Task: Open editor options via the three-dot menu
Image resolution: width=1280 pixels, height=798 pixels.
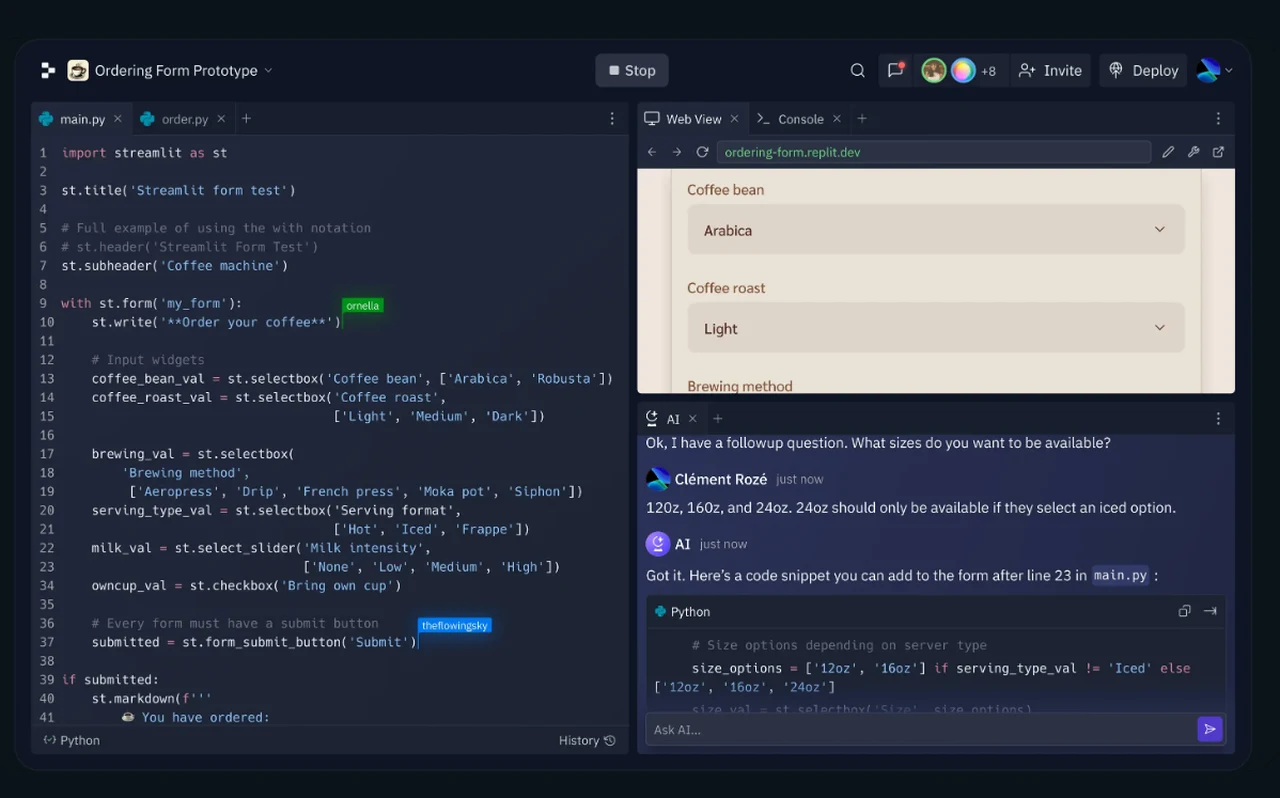Action: [612, 118]
